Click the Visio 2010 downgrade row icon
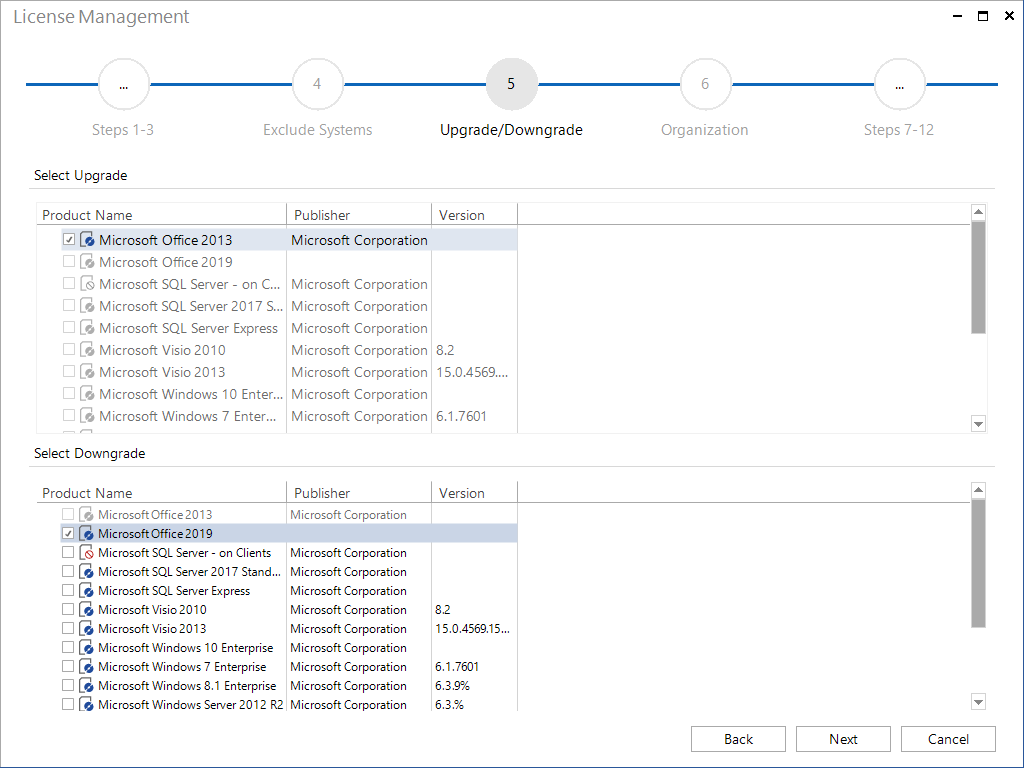1024x768 pixels. tap(86, 609)
